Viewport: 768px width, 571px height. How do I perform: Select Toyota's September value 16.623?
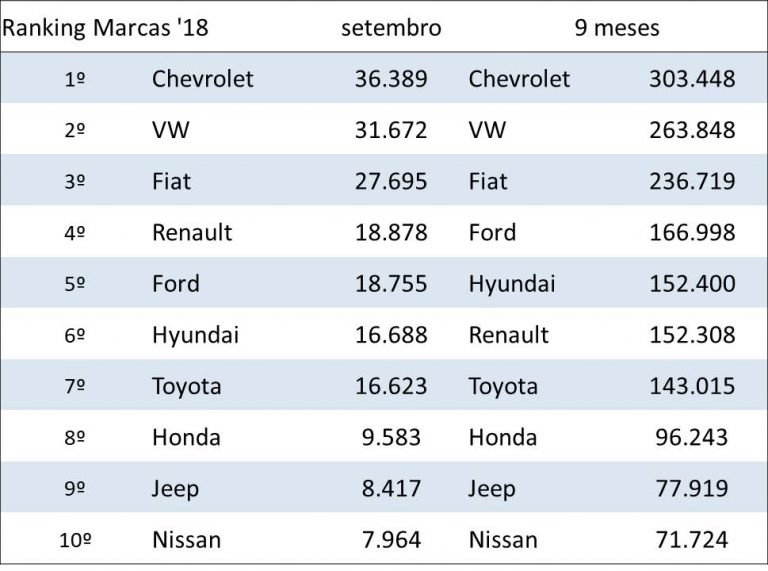[391, 386]
